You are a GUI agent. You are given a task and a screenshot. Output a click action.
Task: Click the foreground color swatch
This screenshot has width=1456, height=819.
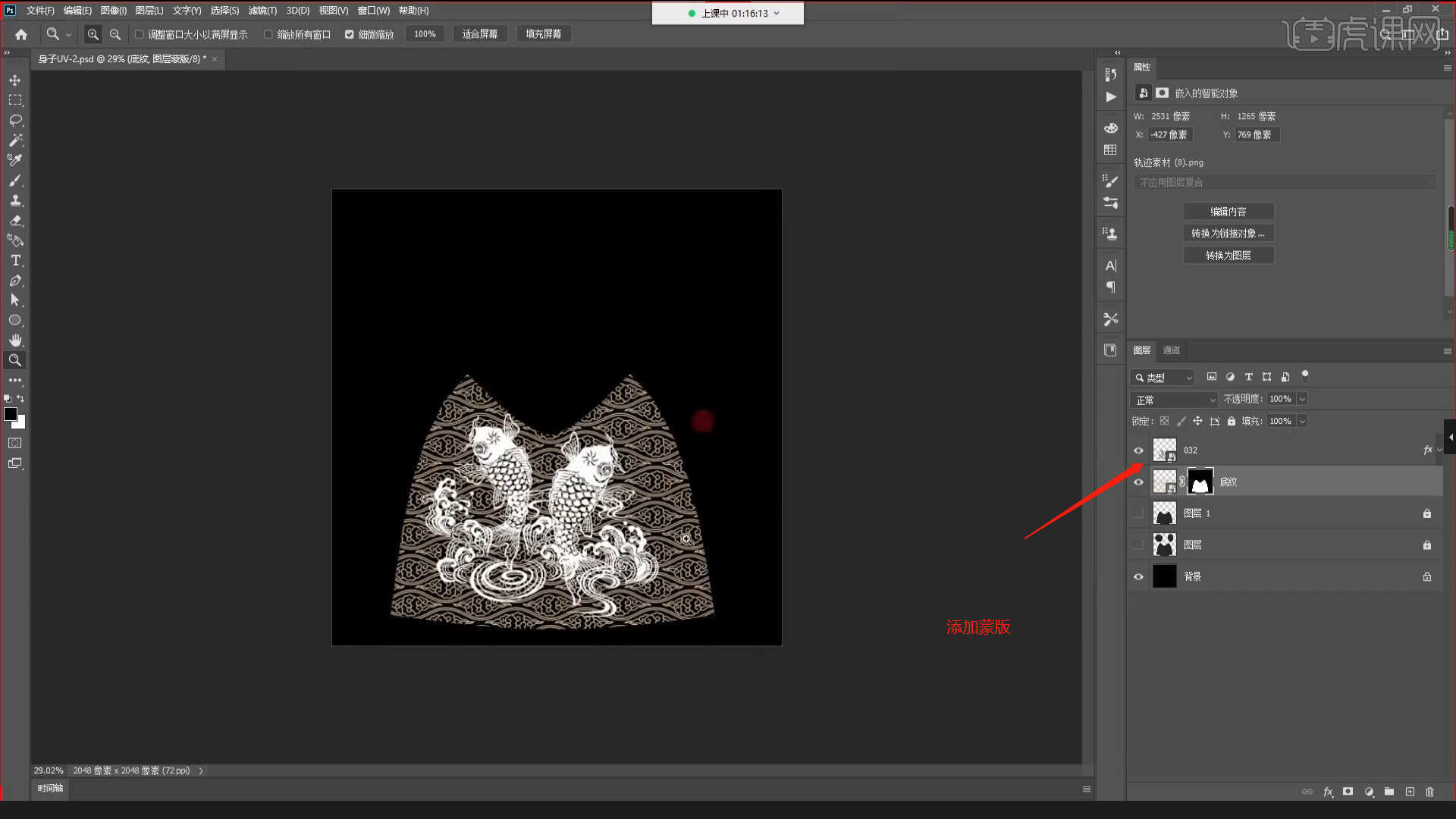tap(11, 413)
